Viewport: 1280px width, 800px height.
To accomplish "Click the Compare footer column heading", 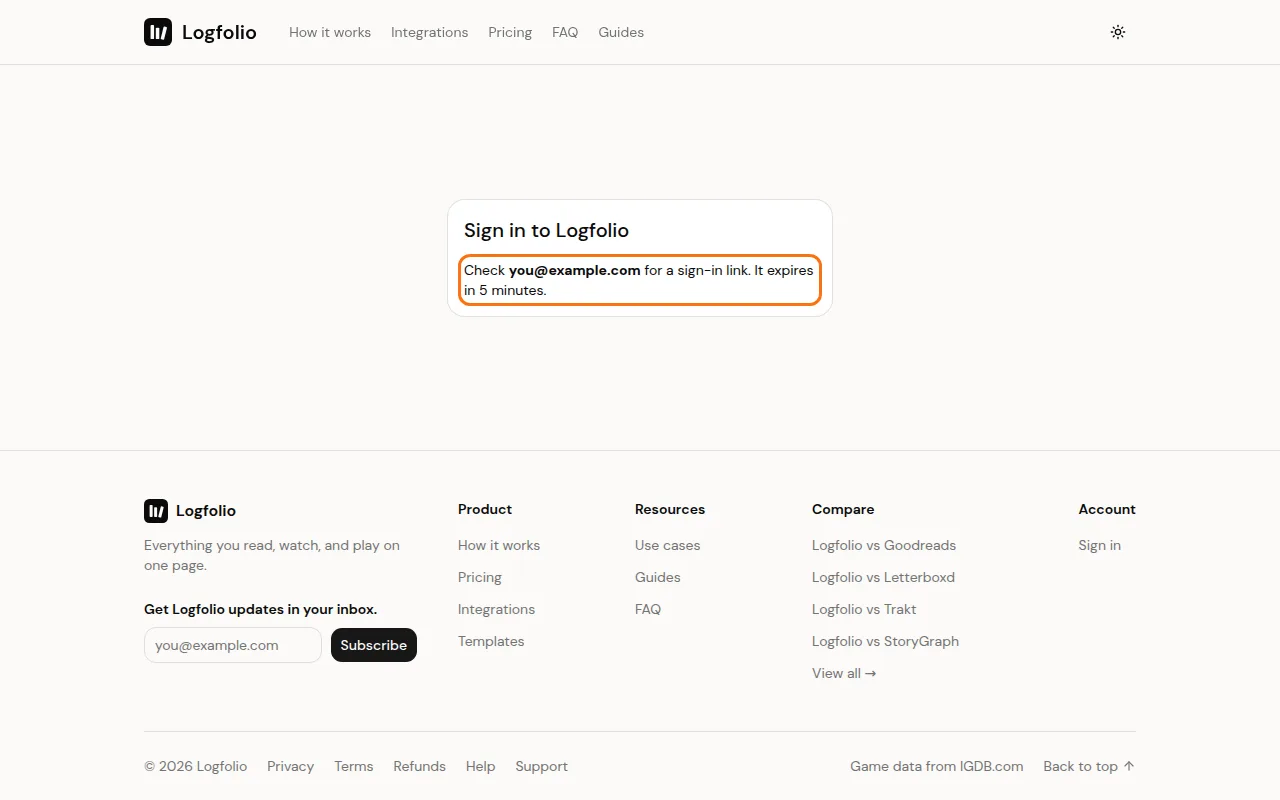I will pyautogui.click(x=843, y=509).
